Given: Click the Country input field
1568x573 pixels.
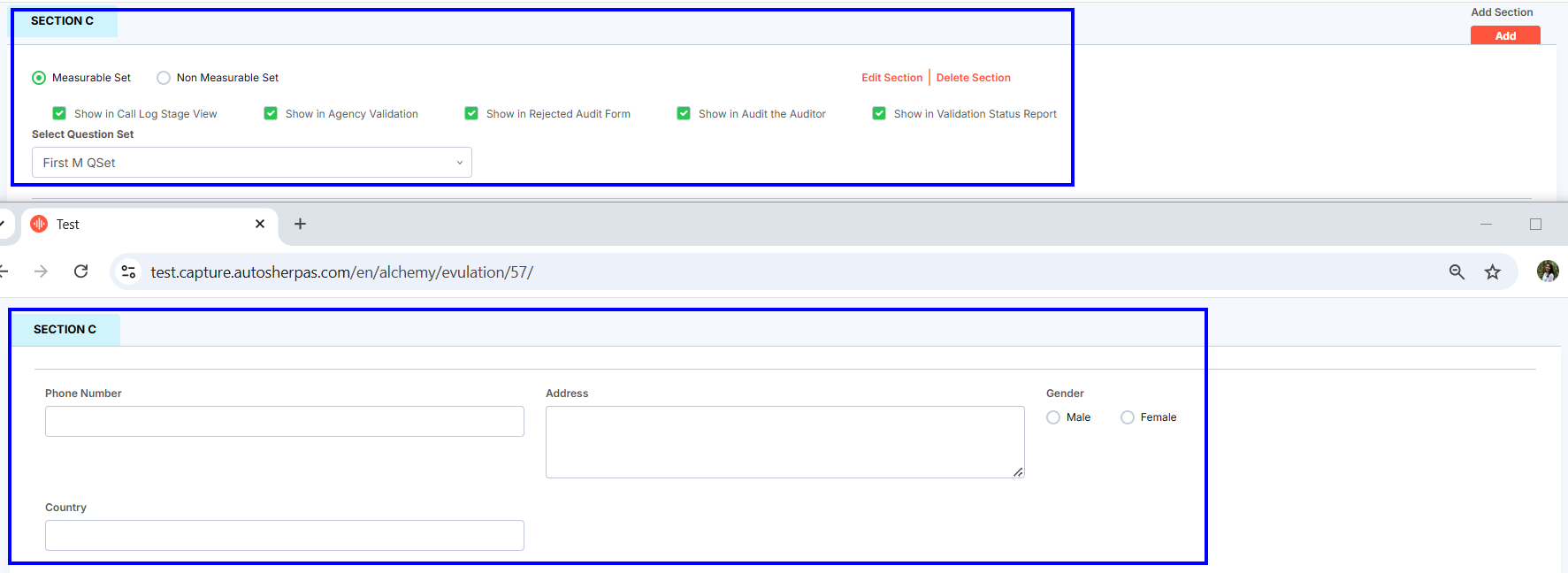Looking at the screenshot, I should coord(285,536).
